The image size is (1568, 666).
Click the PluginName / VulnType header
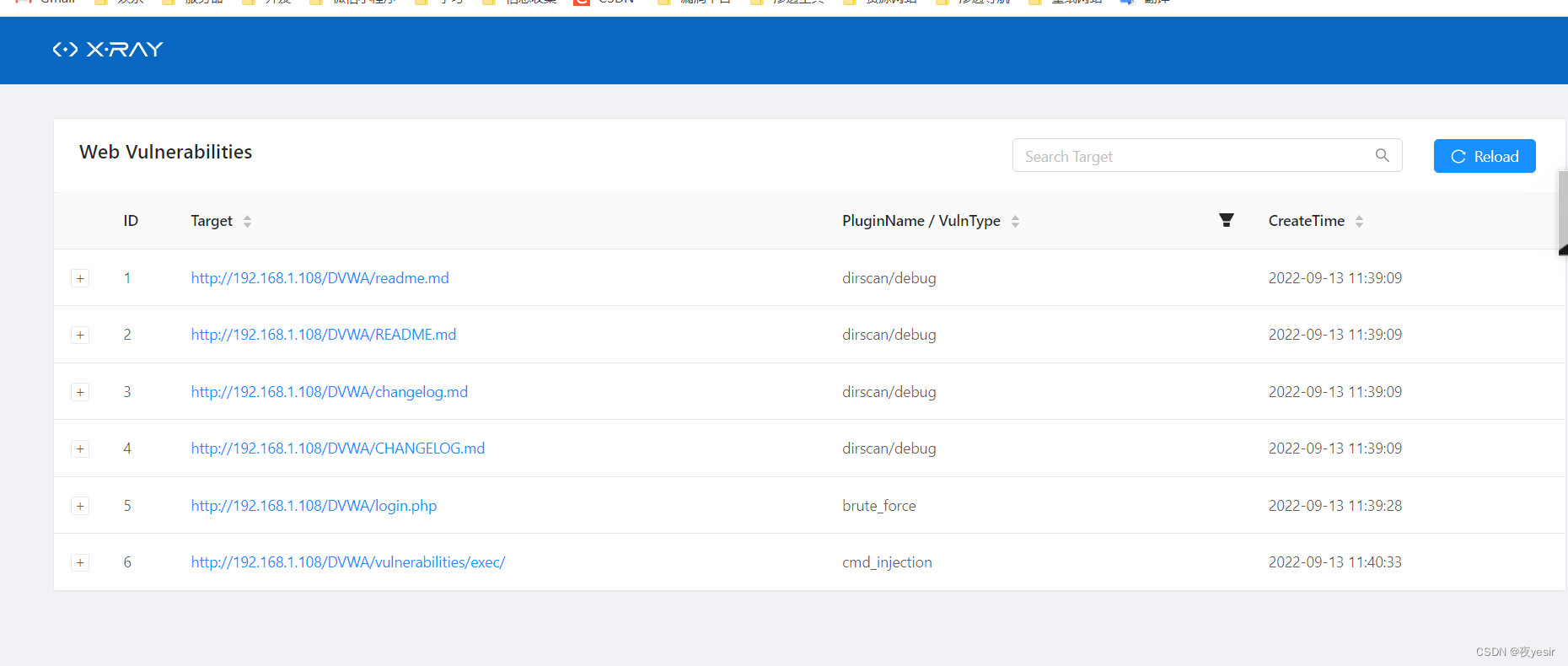point(921,221)
